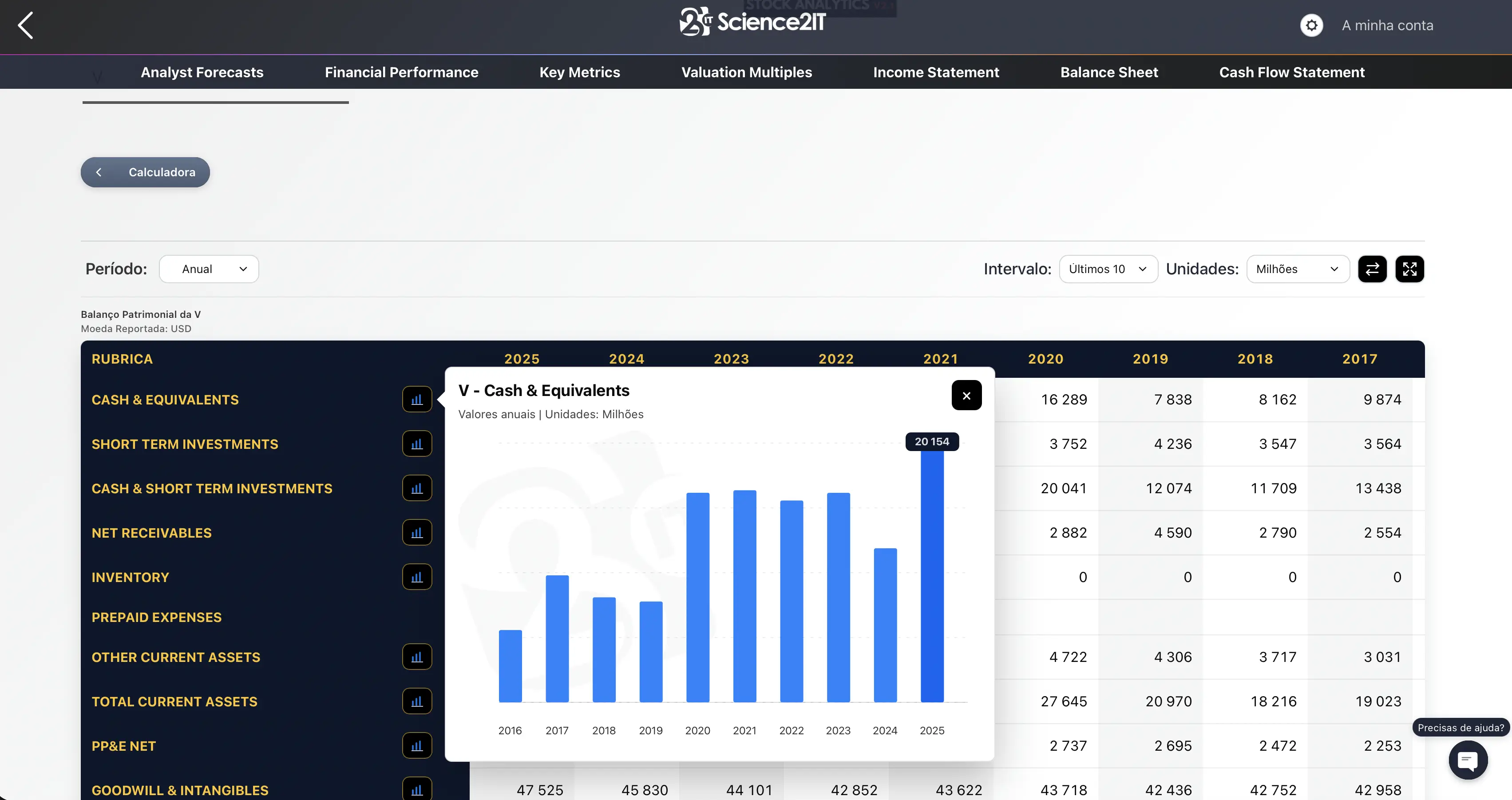Click the PREPAID EXPENSES row label
Image resolution: width=1512 pixels, height=800 pixels.
tap(157, 617)
